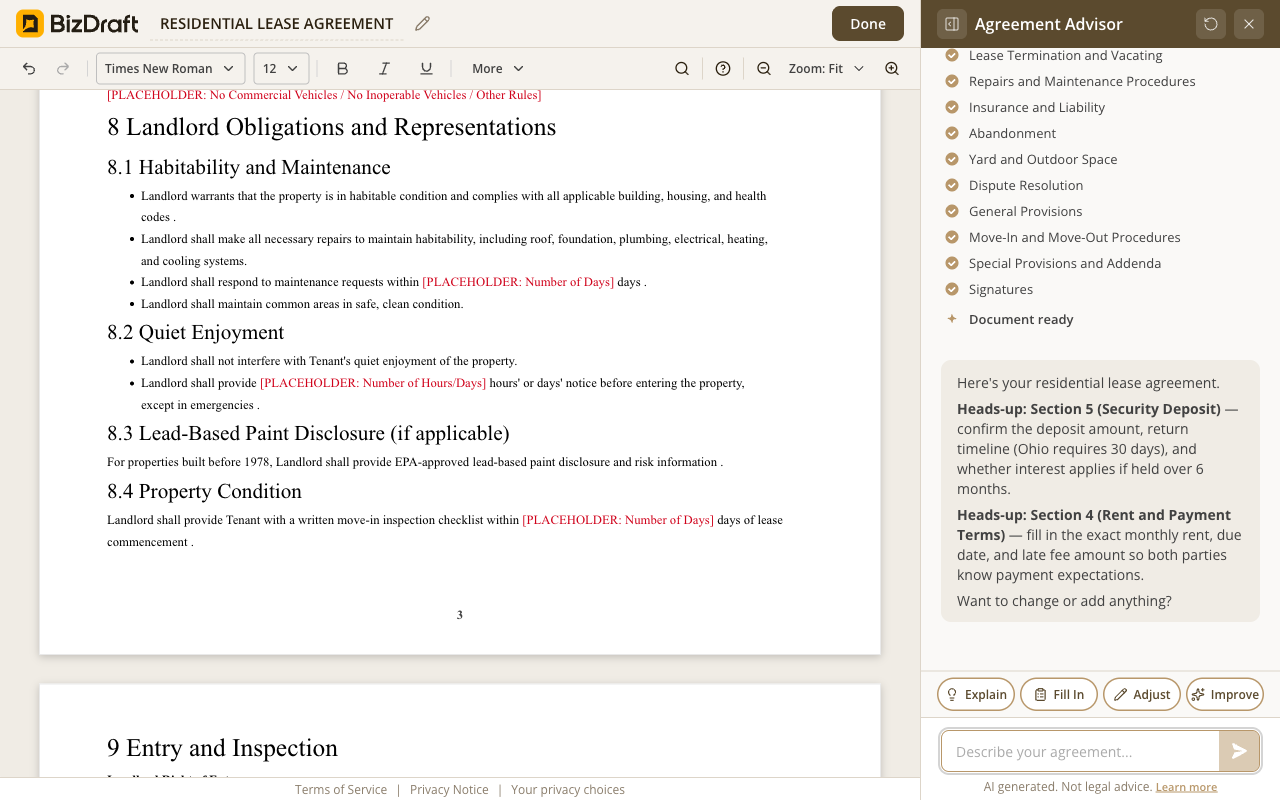This screenshot has height=800, width=1280.
Task: Click the Abandonment entry in the advisor list
Action: click(1012, 134)
